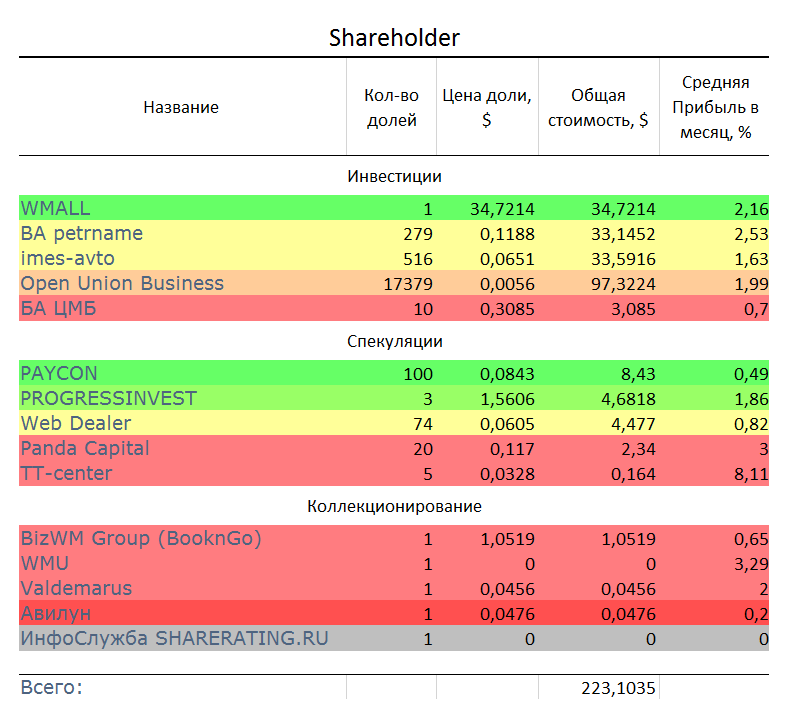Click monthly profit '1,99' in Open Union Business row

pos(751,284)
